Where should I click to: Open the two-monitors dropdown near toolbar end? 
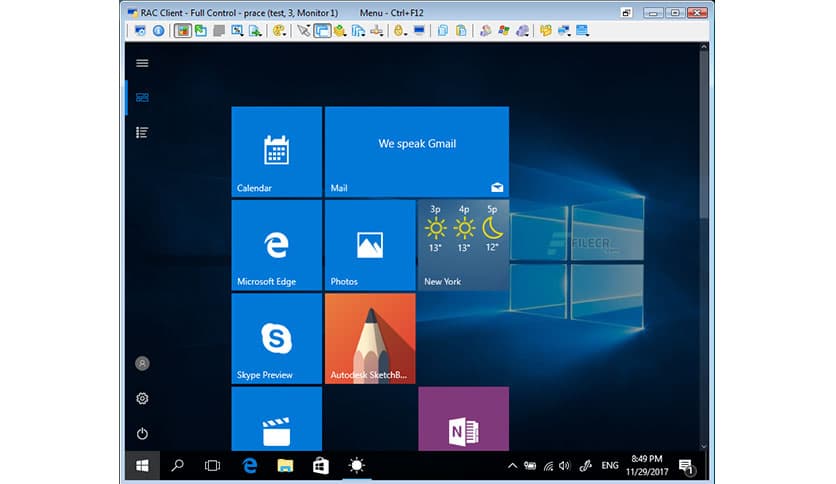(x=564, y=31)
